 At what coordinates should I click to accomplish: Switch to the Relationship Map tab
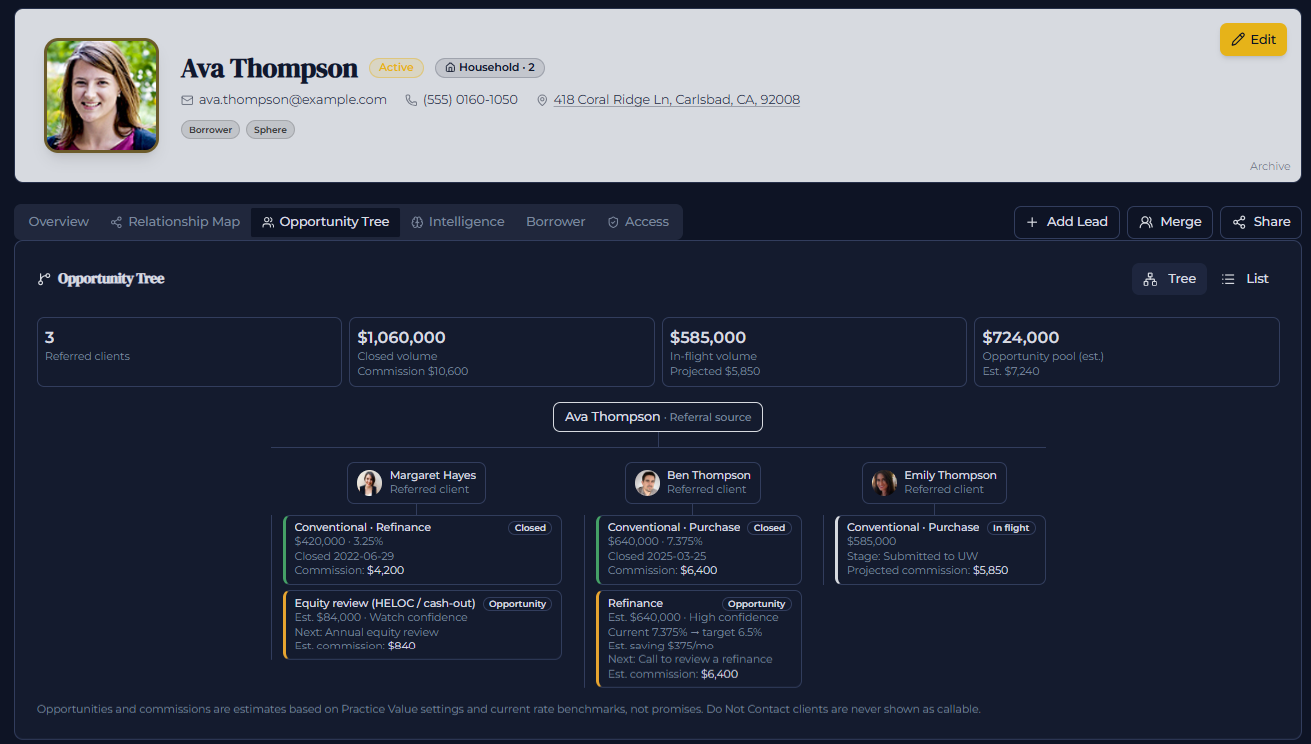coord(175,222)
